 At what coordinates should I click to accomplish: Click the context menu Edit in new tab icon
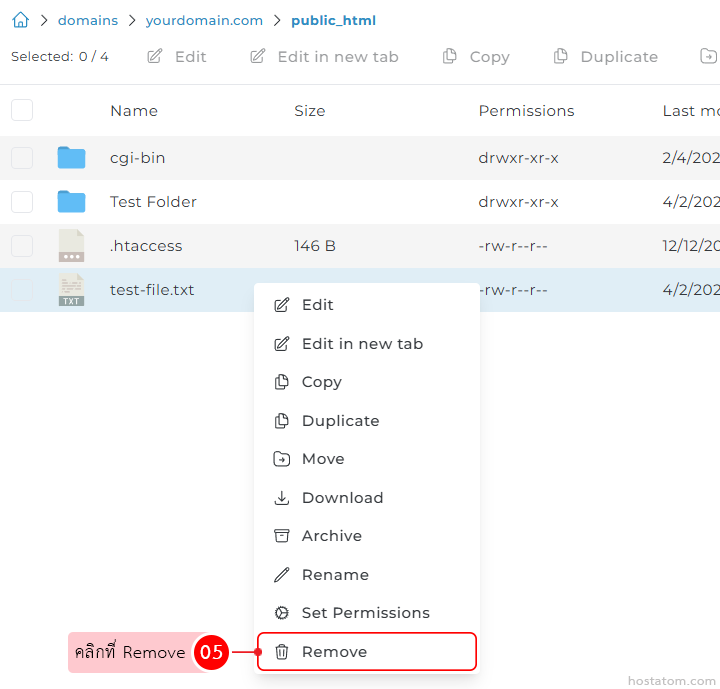click(281, 344)
